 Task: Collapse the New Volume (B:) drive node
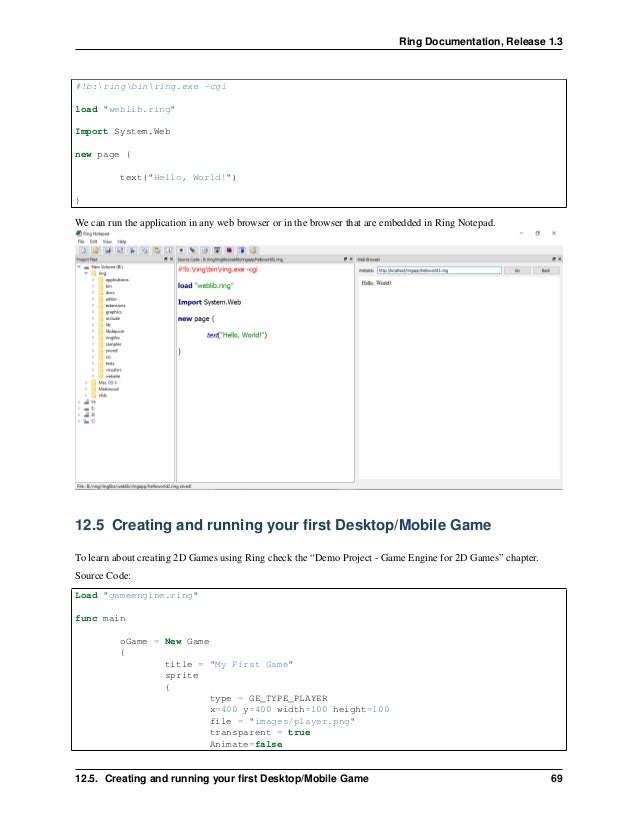tap(79, 267)
